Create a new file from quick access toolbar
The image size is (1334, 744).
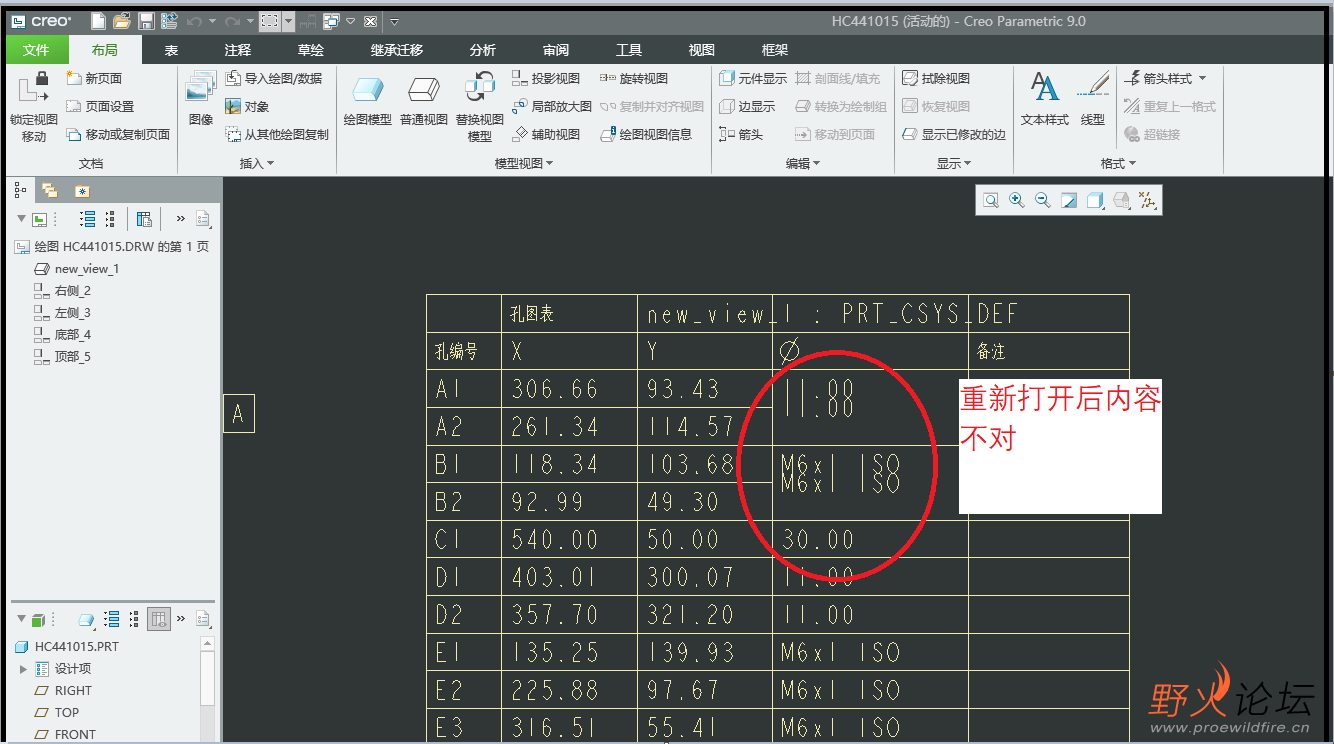[x=98, y=21]
